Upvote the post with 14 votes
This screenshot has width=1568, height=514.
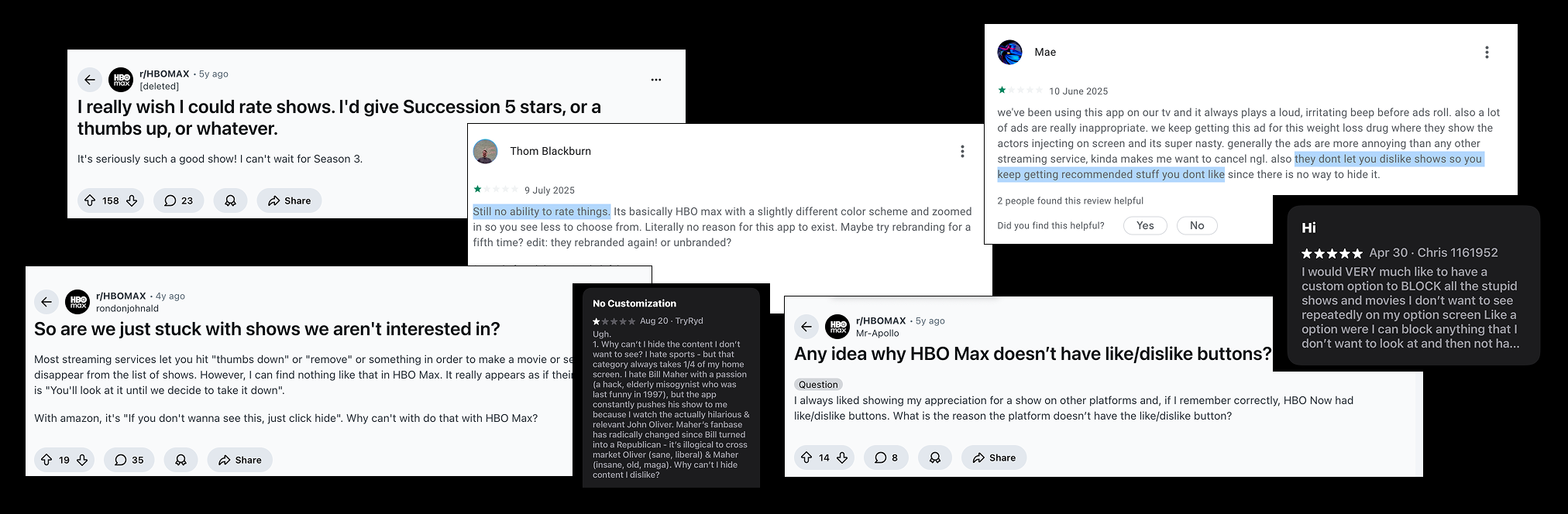point(806,457)
